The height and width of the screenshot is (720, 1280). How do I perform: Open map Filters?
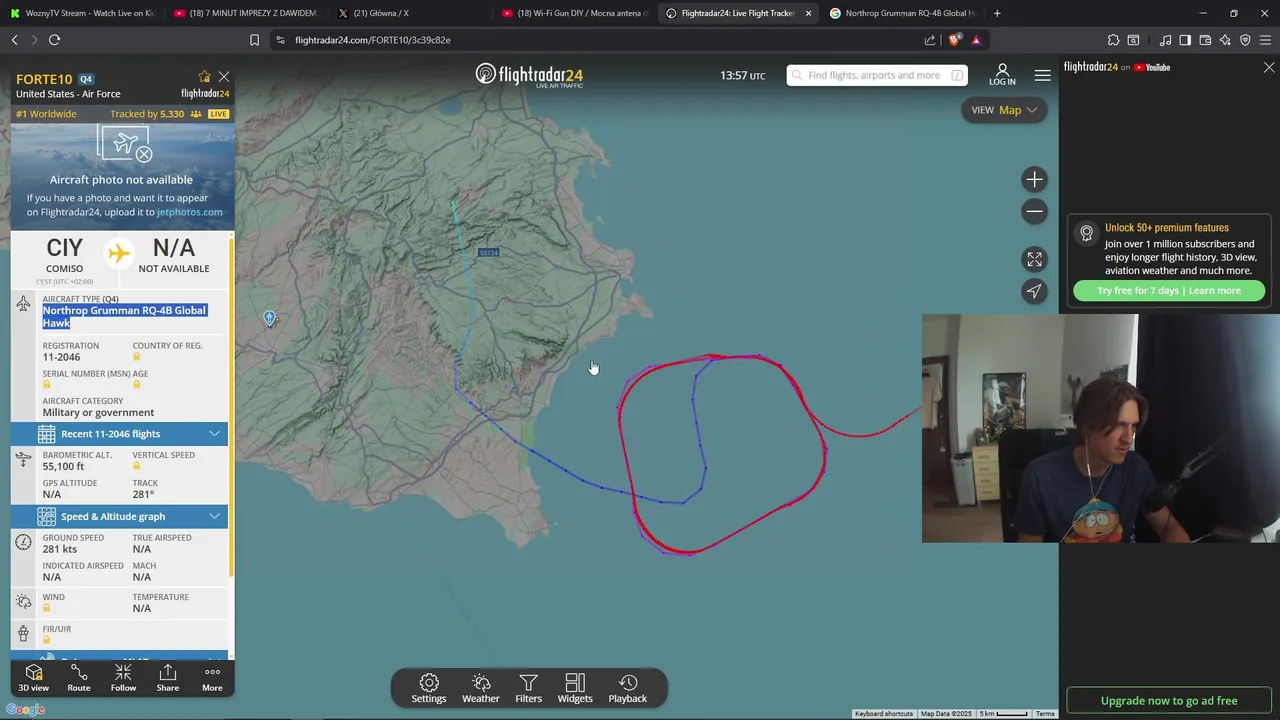tap(529, 689)
